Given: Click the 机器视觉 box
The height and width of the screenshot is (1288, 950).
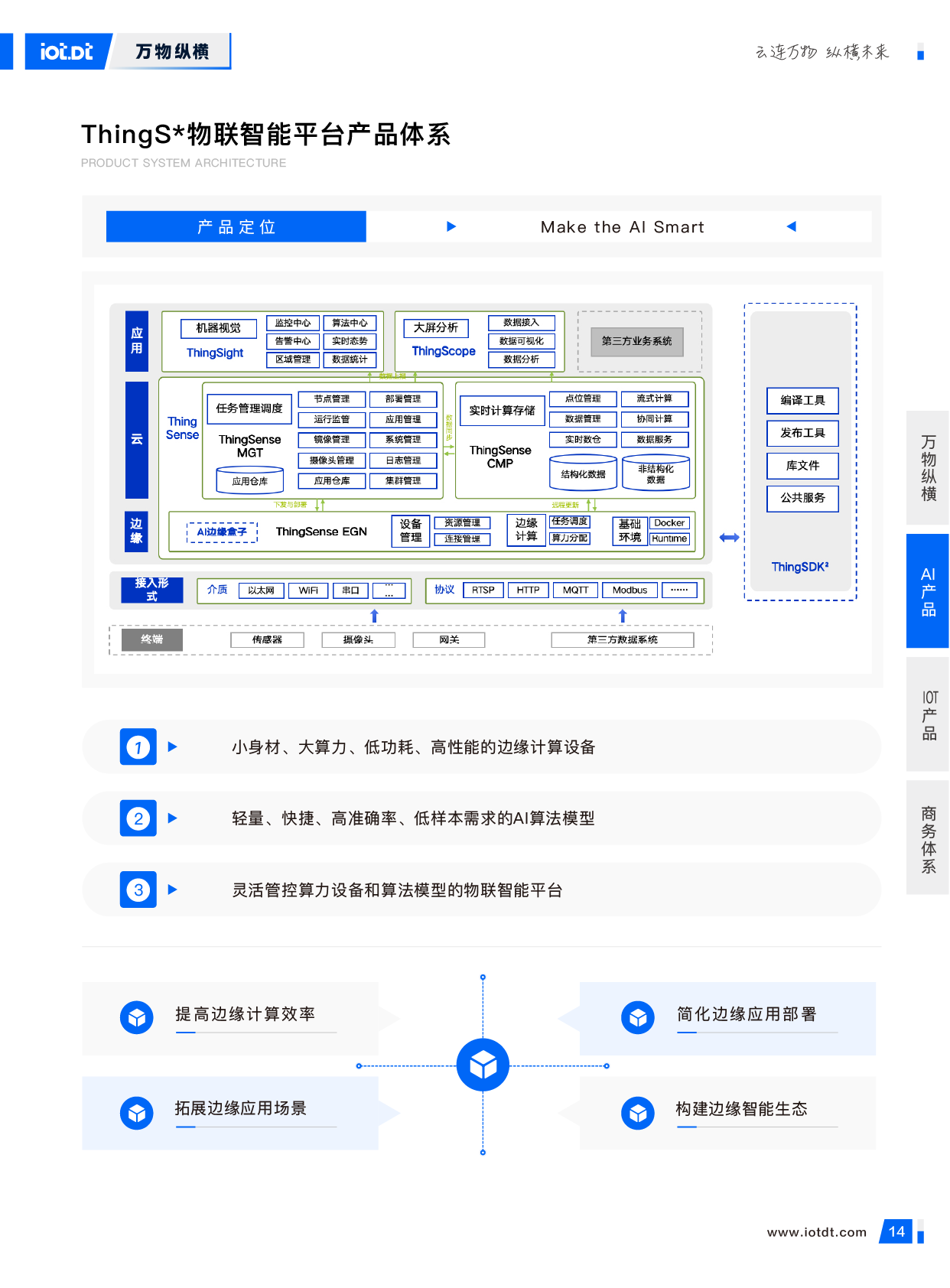Looking at the screenshot, I should point(219,328).
